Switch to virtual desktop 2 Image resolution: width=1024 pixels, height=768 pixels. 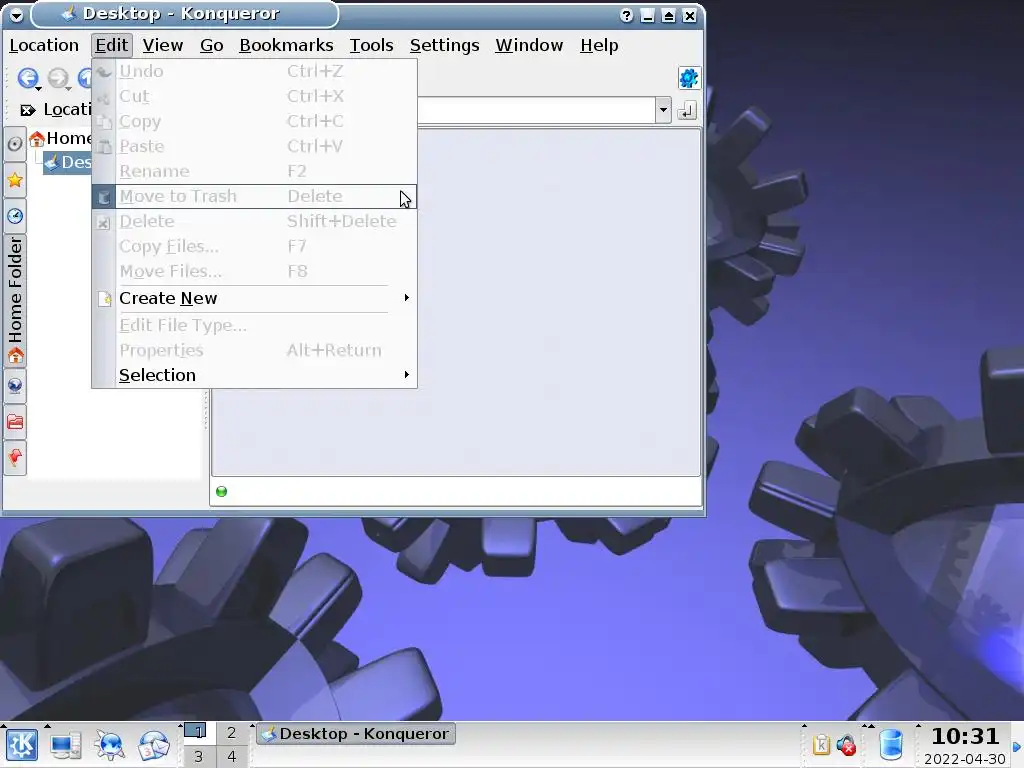point(231,733)
